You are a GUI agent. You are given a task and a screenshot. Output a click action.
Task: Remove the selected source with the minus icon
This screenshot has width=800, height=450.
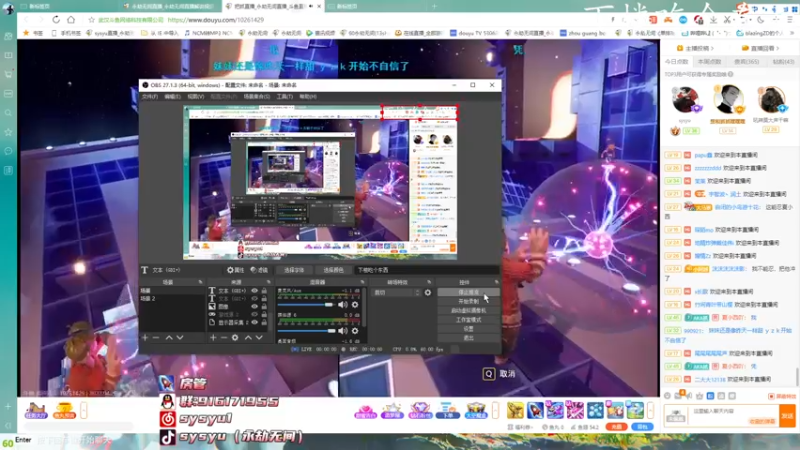[224, 338]
